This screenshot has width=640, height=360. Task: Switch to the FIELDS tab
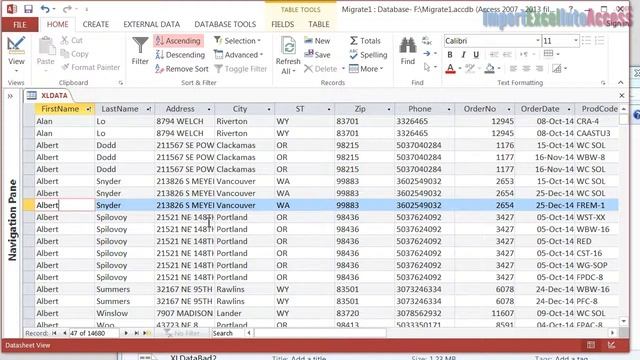tap(282, 24)
